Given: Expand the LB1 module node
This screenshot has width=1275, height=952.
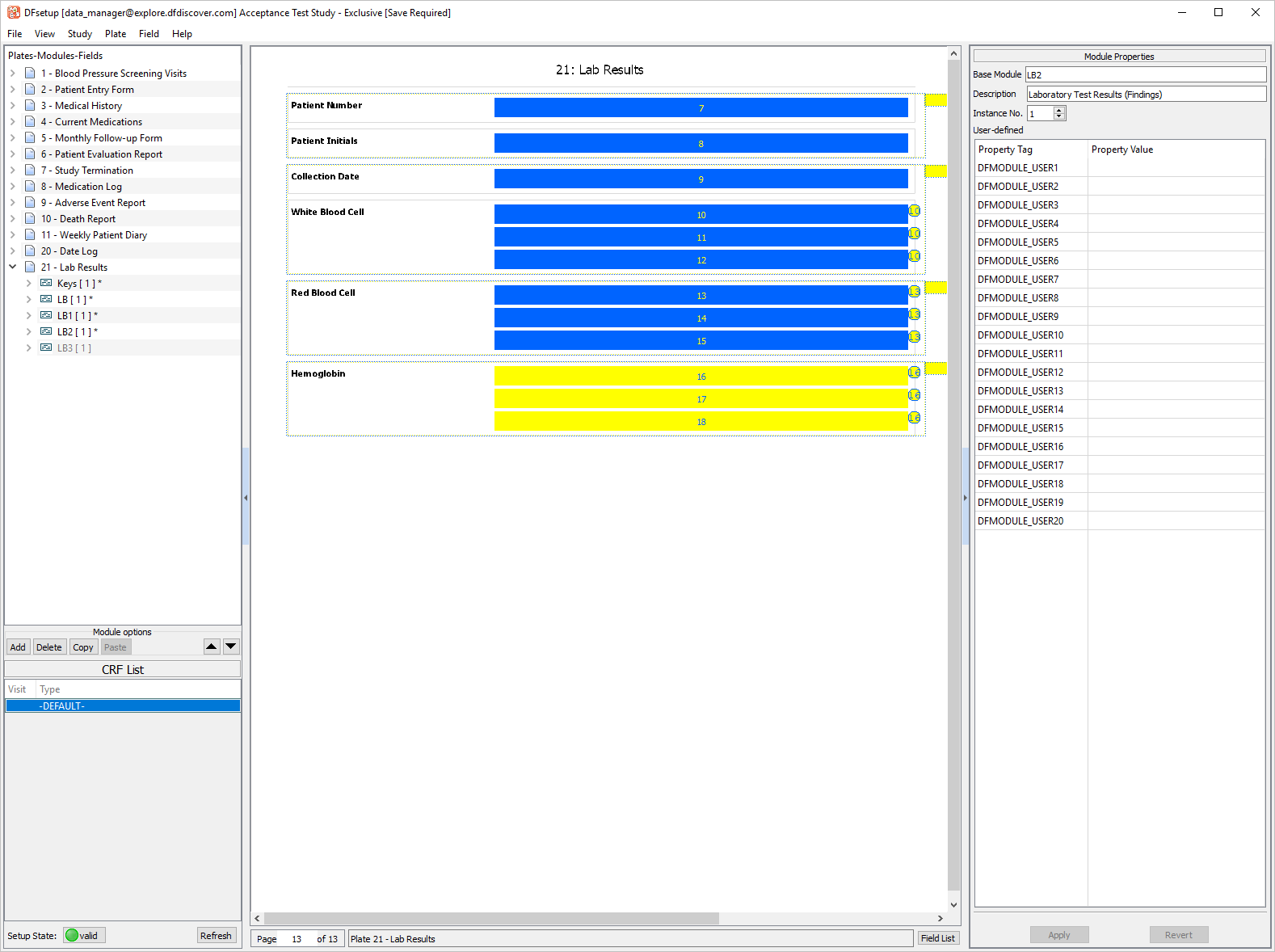Looking at the screenshot, I should pos(29,315).
